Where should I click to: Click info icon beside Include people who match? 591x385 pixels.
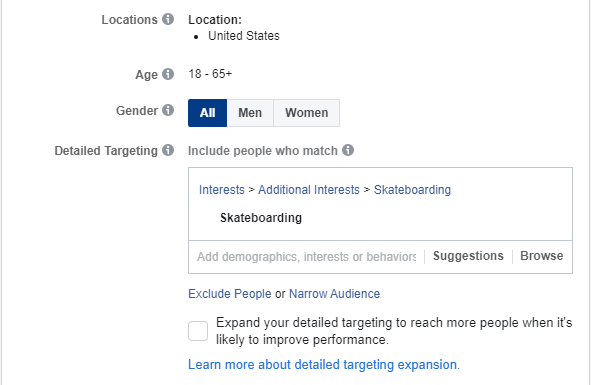tap(348, 150)
